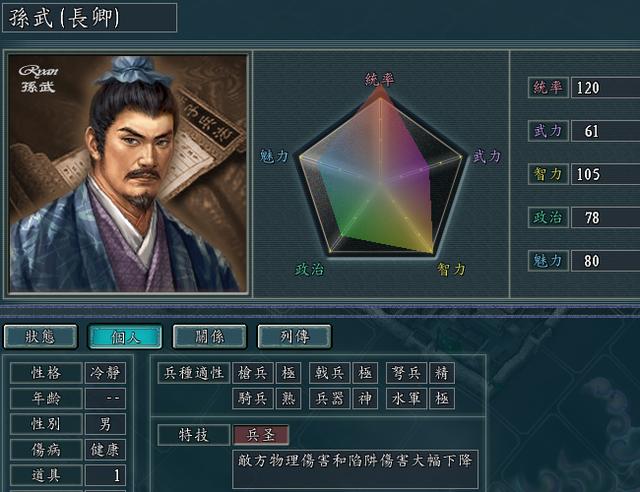Click the 弩兵 aptitude cell
640x492 pixels.
click(407, 373)
